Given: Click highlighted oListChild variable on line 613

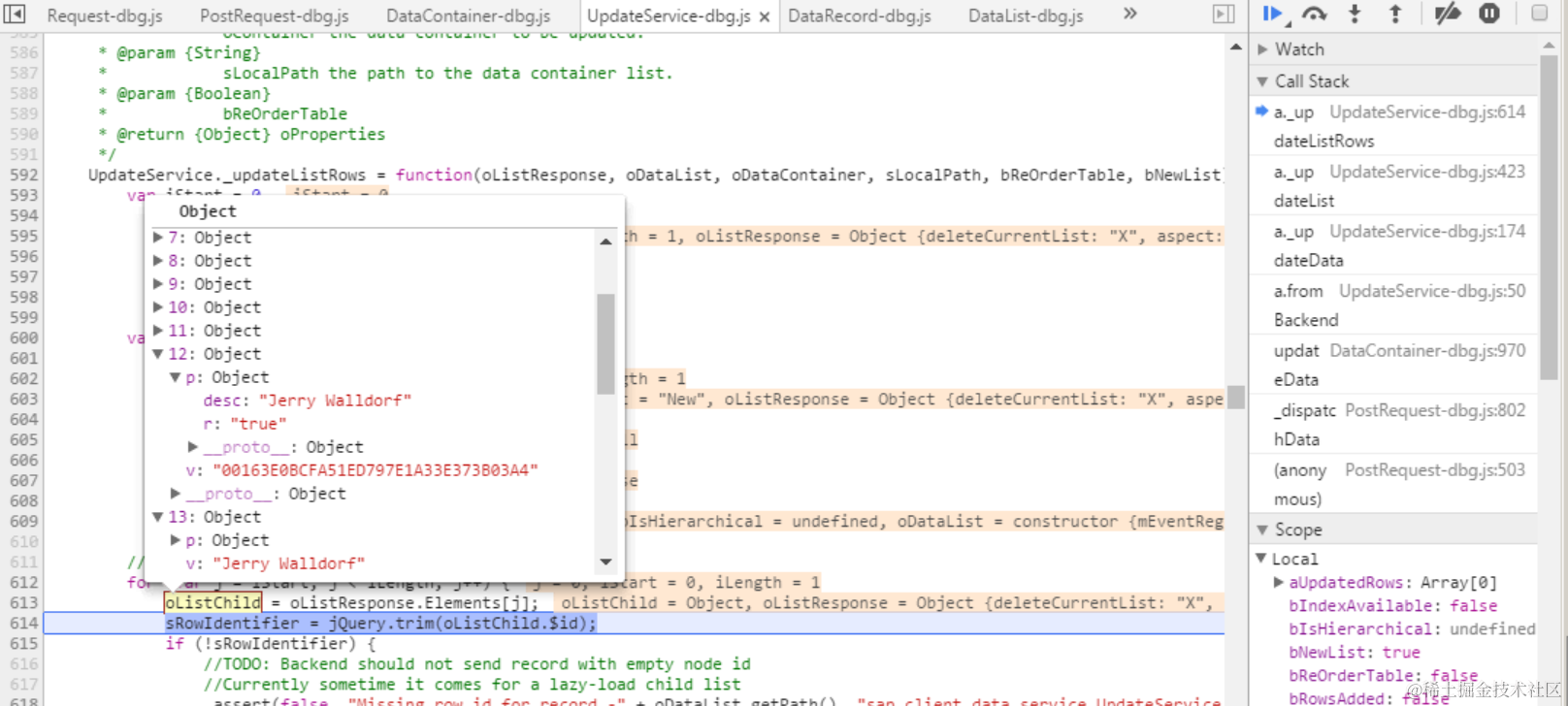Looking at the screenshot, I should click(212, 603).
